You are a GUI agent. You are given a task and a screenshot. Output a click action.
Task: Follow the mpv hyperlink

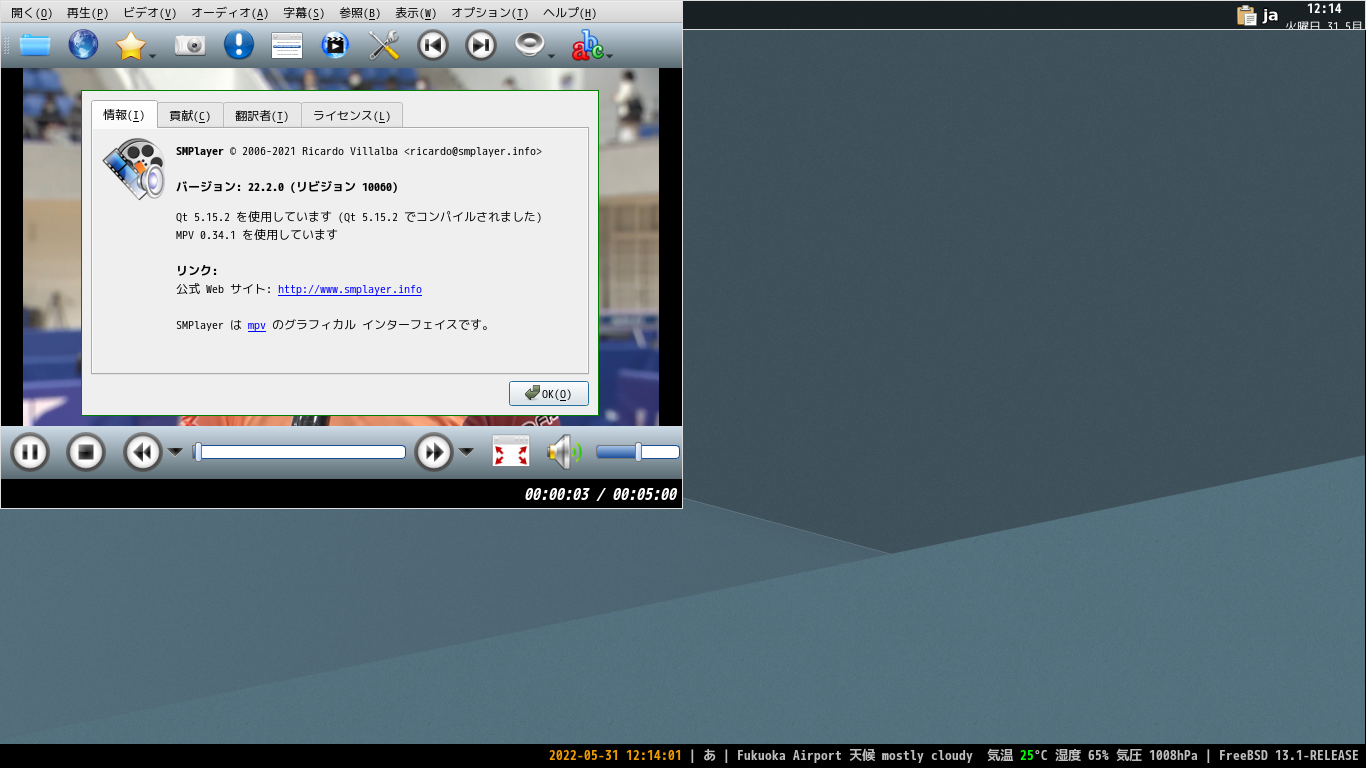point(257,325)
